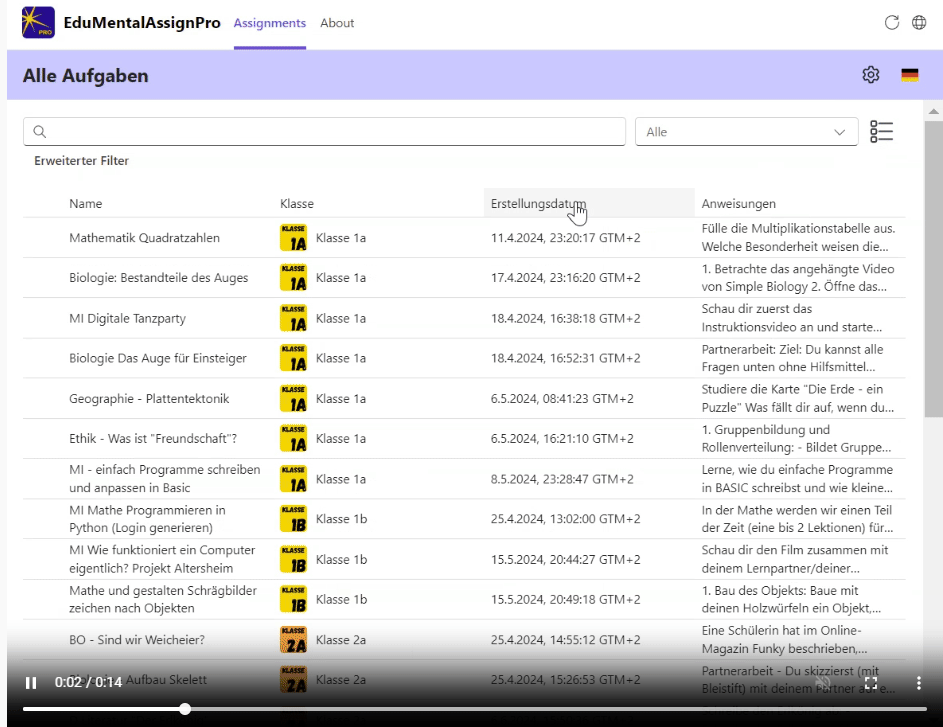The width and height of the screenshot is (943, 727).
Task: Focus the assignment search input field
Action: (x=324, y=132)
